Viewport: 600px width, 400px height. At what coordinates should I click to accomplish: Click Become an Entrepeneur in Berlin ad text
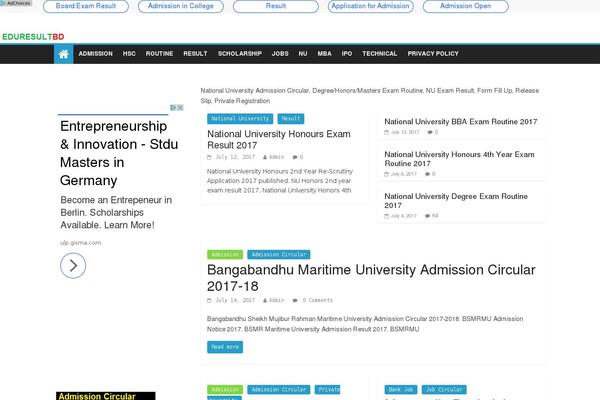[x=116, y=212]
